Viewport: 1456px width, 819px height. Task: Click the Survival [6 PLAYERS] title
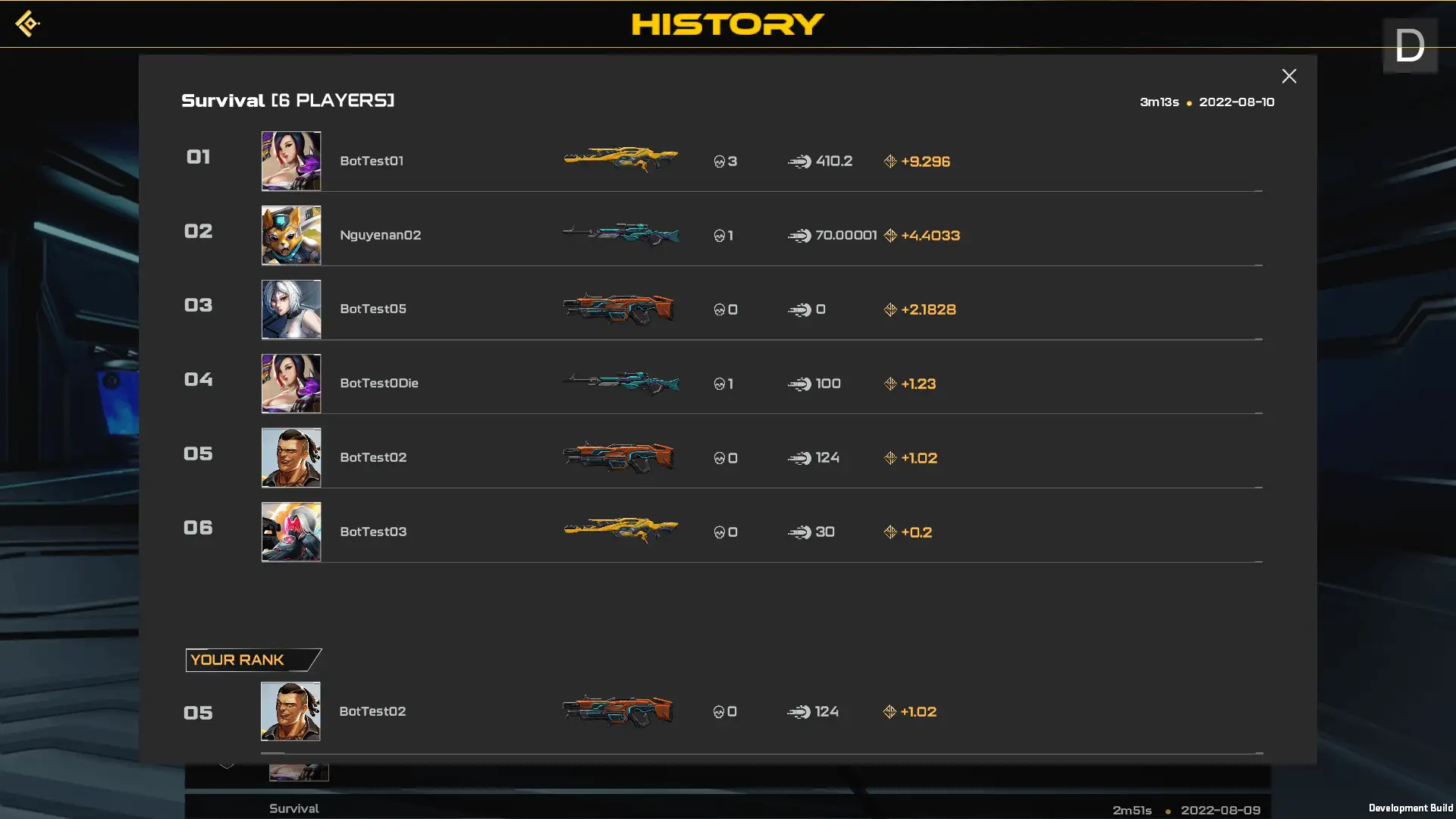287,100
